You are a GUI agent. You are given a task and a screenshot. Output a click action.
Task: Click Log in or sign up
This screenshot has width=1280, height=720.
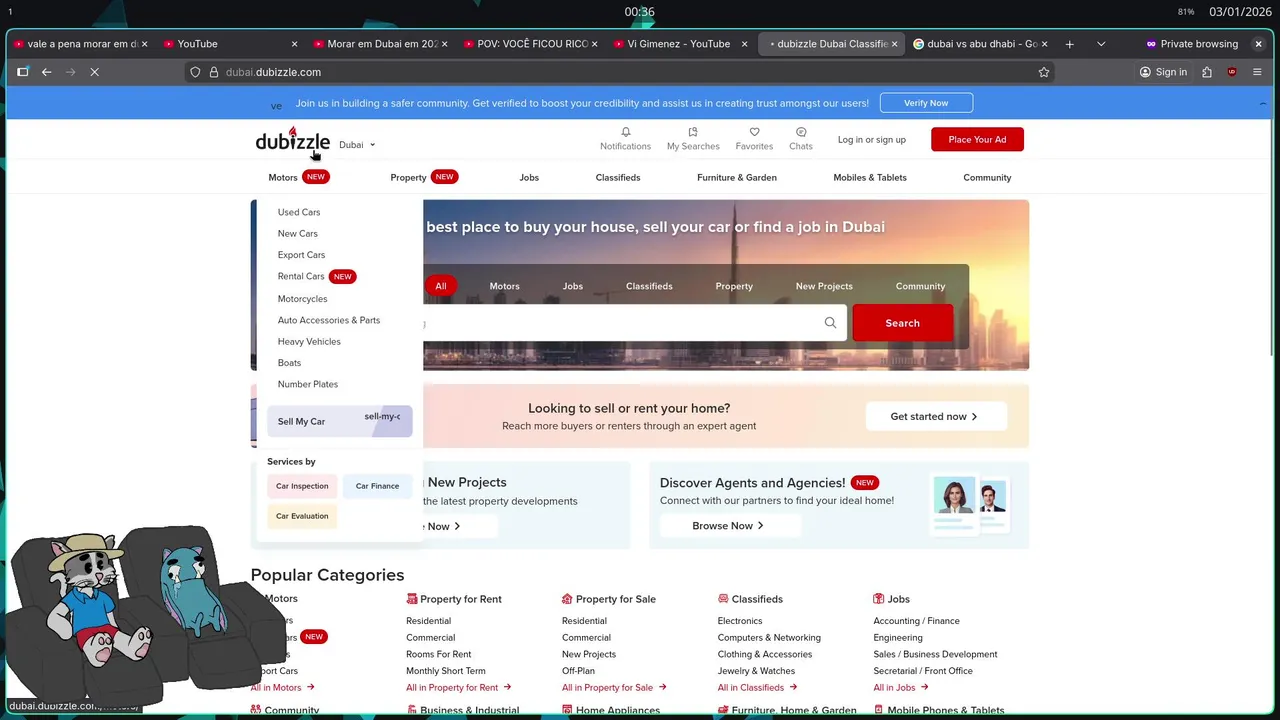click(872, 140)
